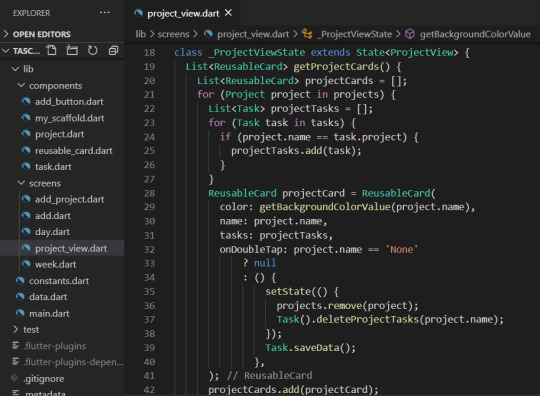The image size is (540, 396).
Task: Open reusable_card.dart from the file tree
Action: pos(73,150)
